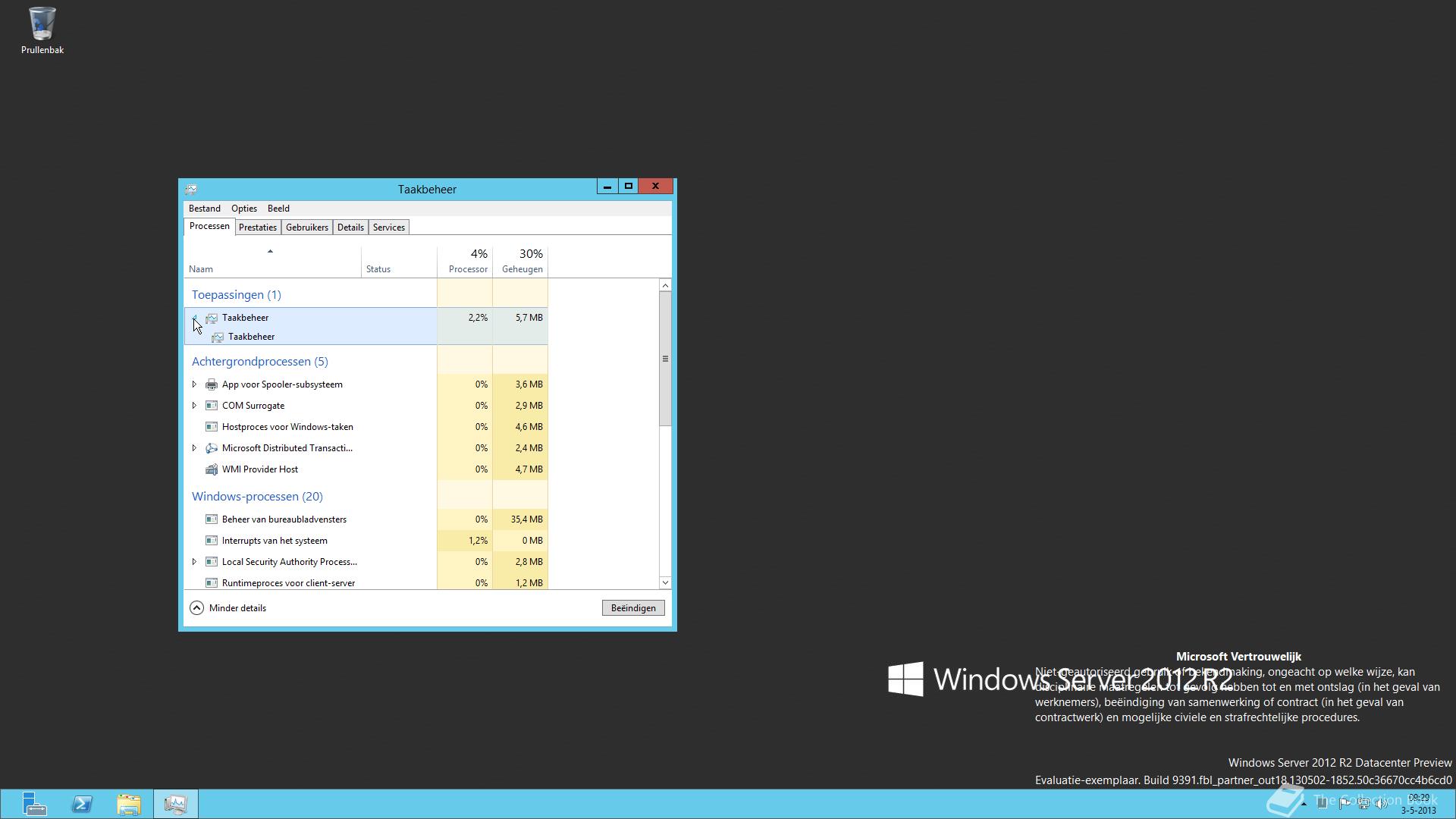Viewport: 1456px width, 819px height.
Task: Open the Prullenbak recycle bin icon
Action: 42,30
